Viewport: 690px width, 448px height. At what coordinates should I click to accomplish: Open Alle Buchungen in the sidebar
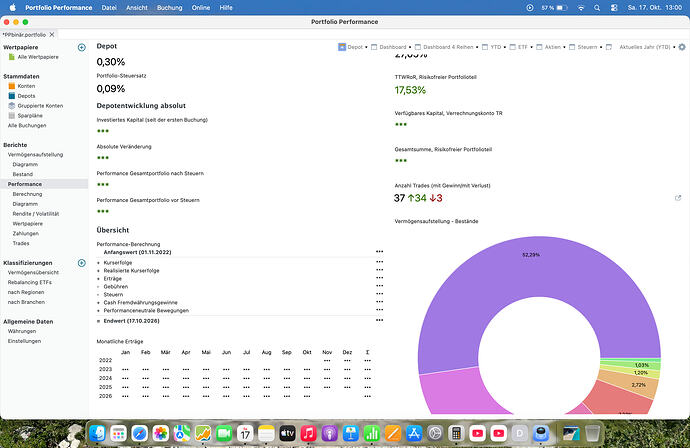27,125
